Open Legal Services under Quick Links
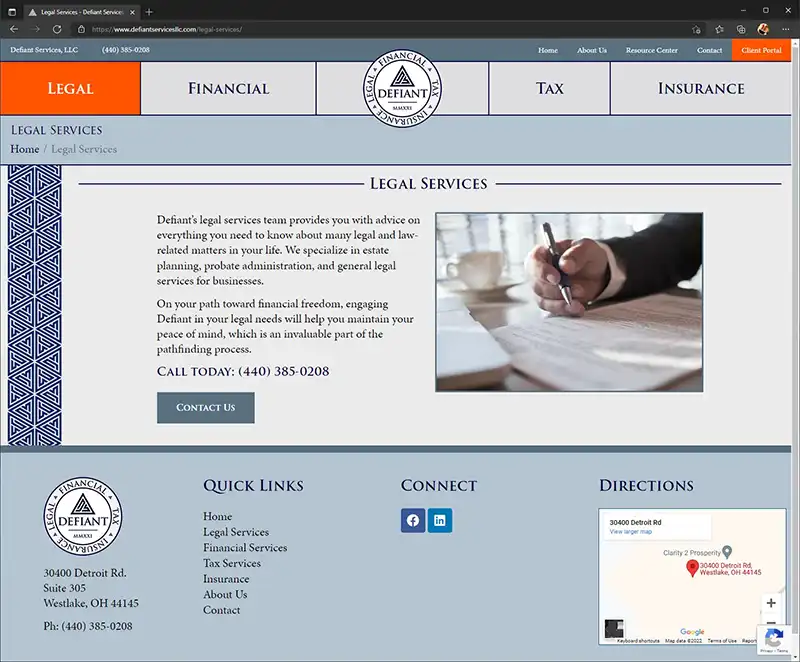Image resolution: width=800 pixels, height=662 pixels. 236,532
